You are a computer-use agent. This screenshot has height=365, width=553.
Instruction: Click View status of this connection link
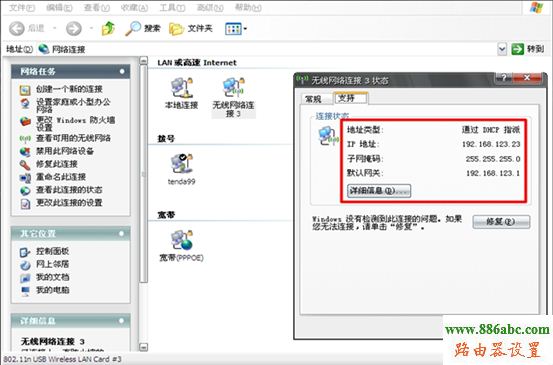pos(69,190)
